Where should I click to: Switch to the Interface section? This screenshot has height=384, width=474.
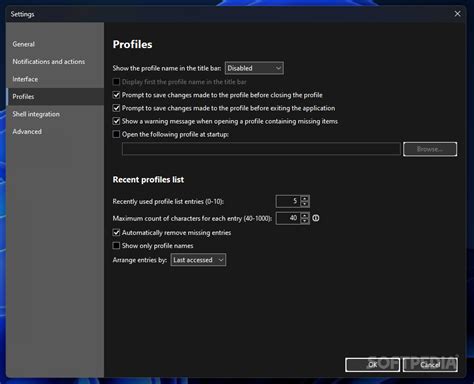pos(55,79)
